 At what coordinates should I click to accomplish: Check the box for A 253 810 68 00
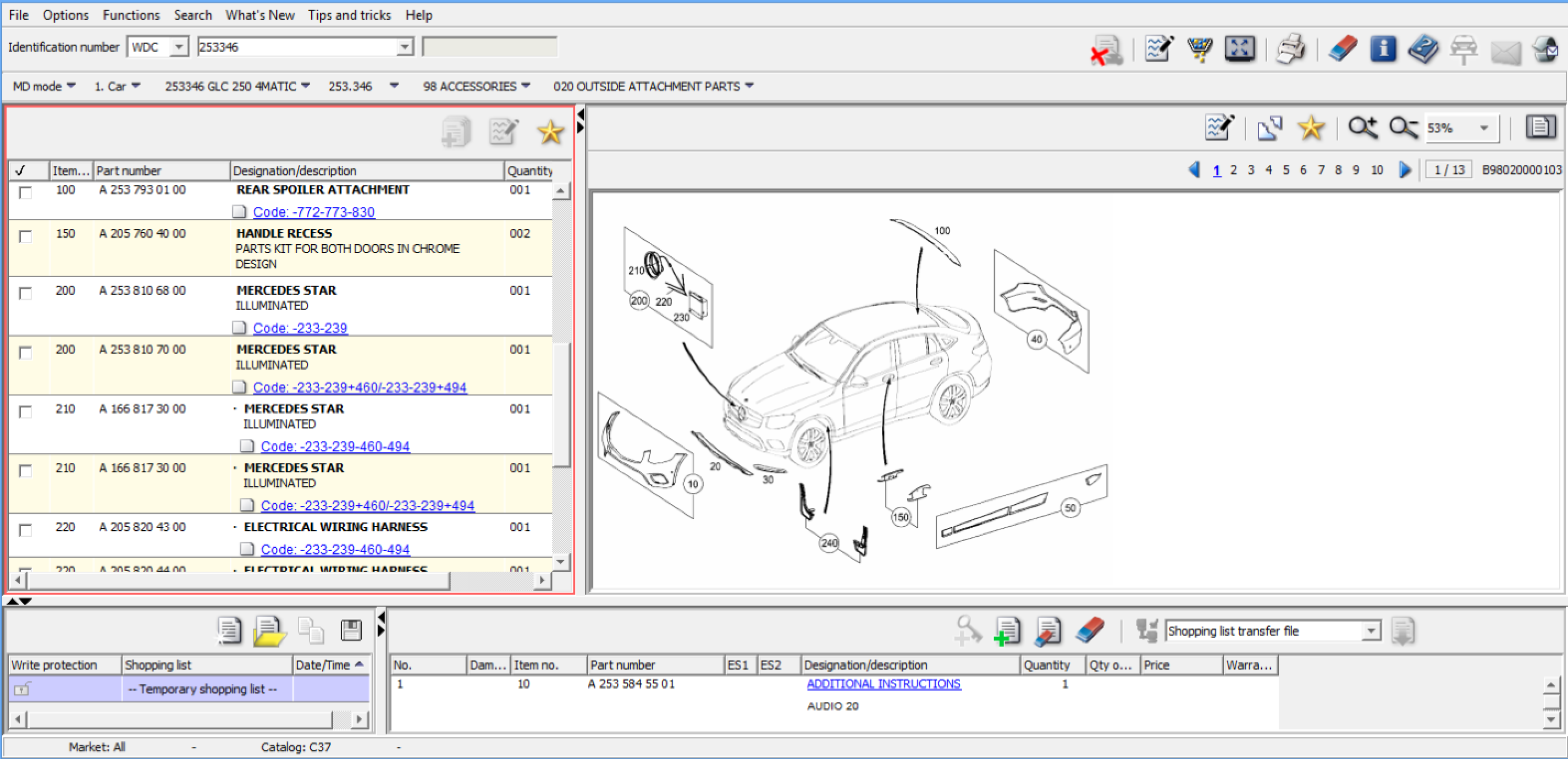(x=25, y=294)
